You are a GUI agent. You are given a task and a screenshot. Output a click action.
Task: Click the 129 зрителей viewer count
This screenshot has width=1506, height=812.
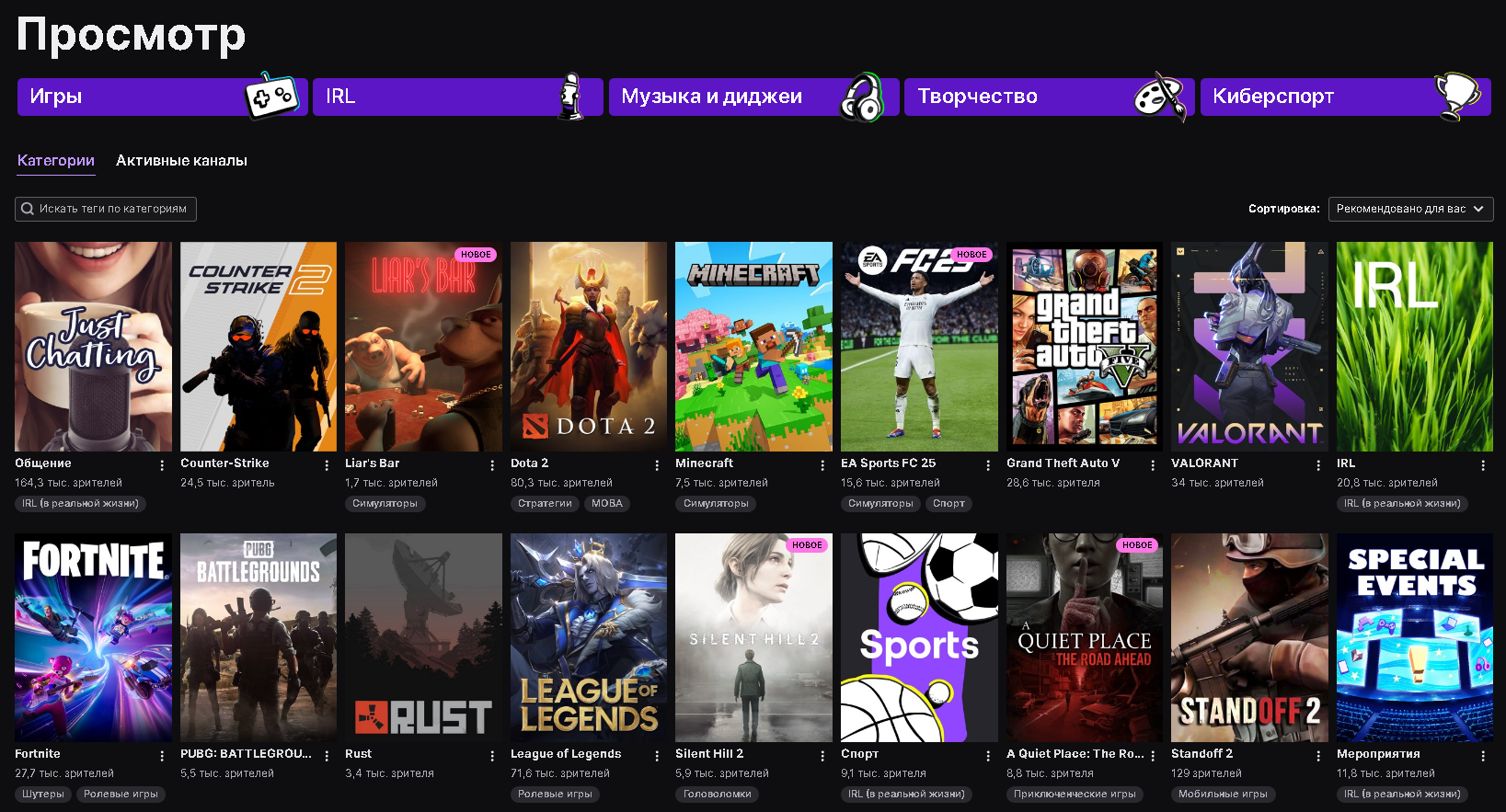pos(1206,773)
